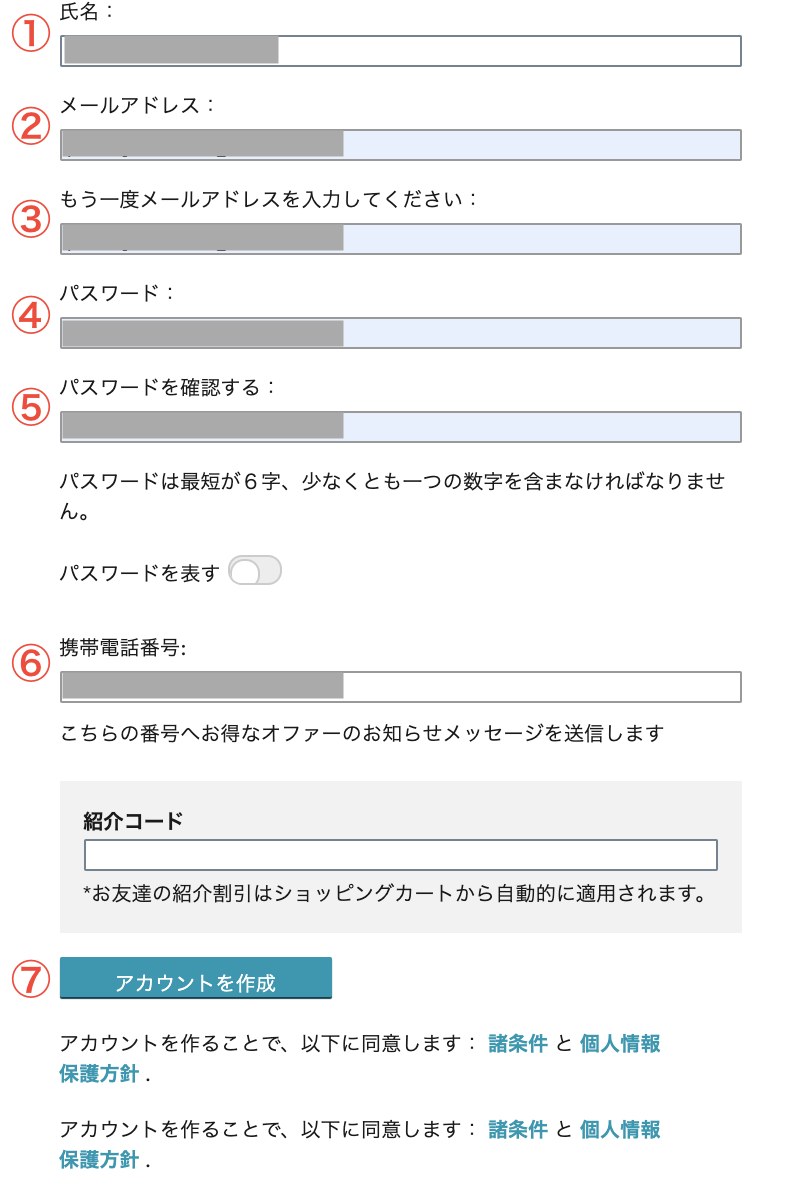Open the second 諸条件 link at bottom
Viewport: 806px width, 1184px height.
[x=517, y=1130]
